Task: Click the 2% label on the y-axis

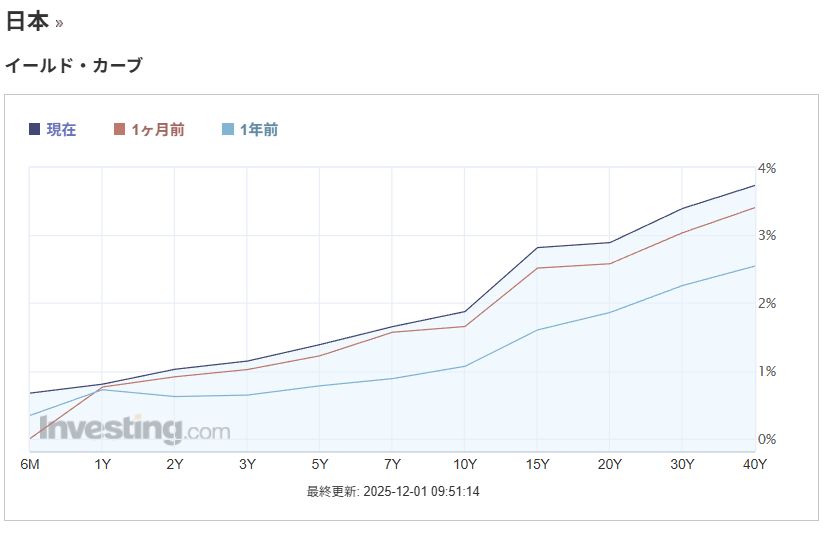Action: 767,303
